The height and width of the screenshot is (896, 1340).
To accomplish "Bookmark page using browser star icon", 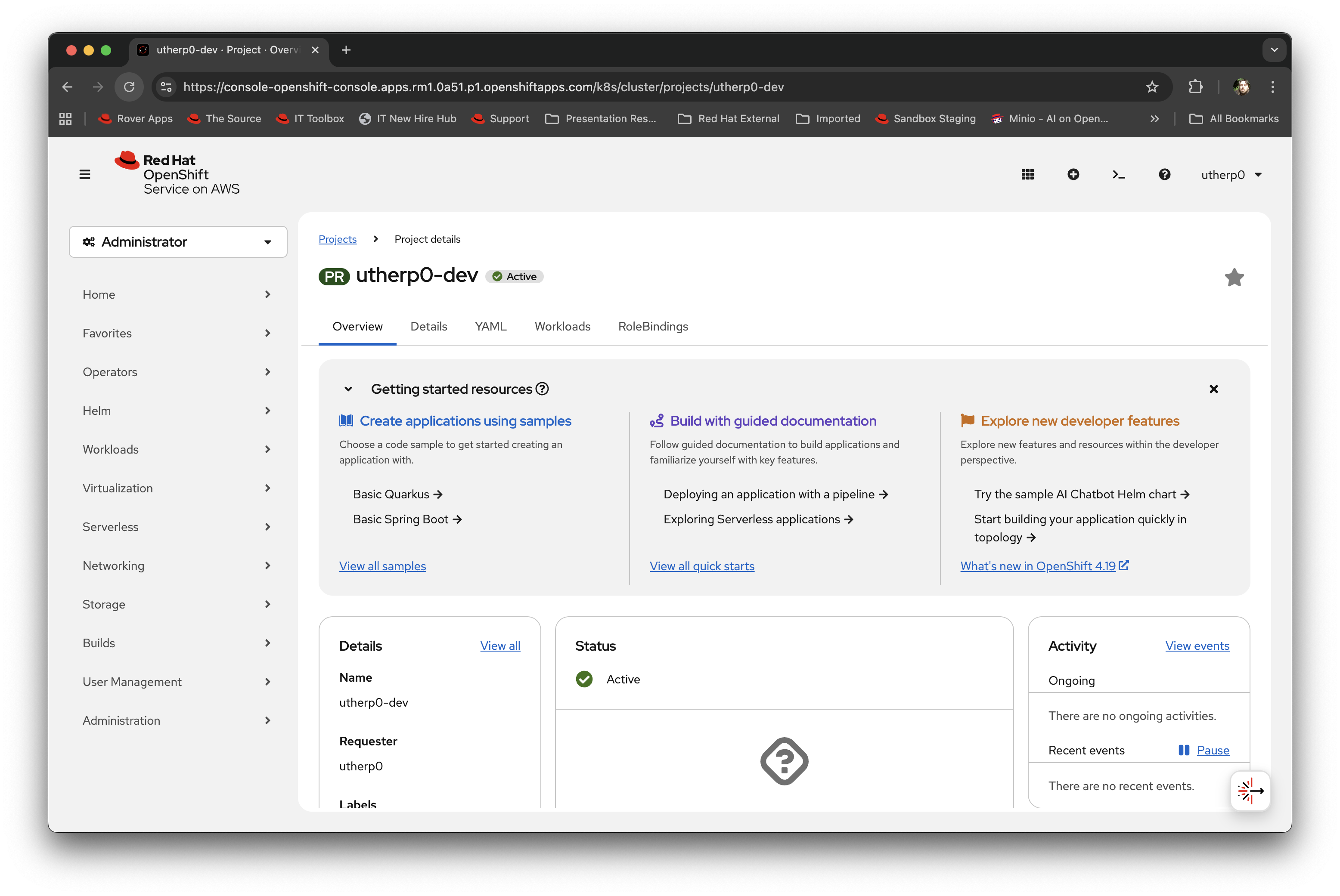I will [x=1152, y=87].
